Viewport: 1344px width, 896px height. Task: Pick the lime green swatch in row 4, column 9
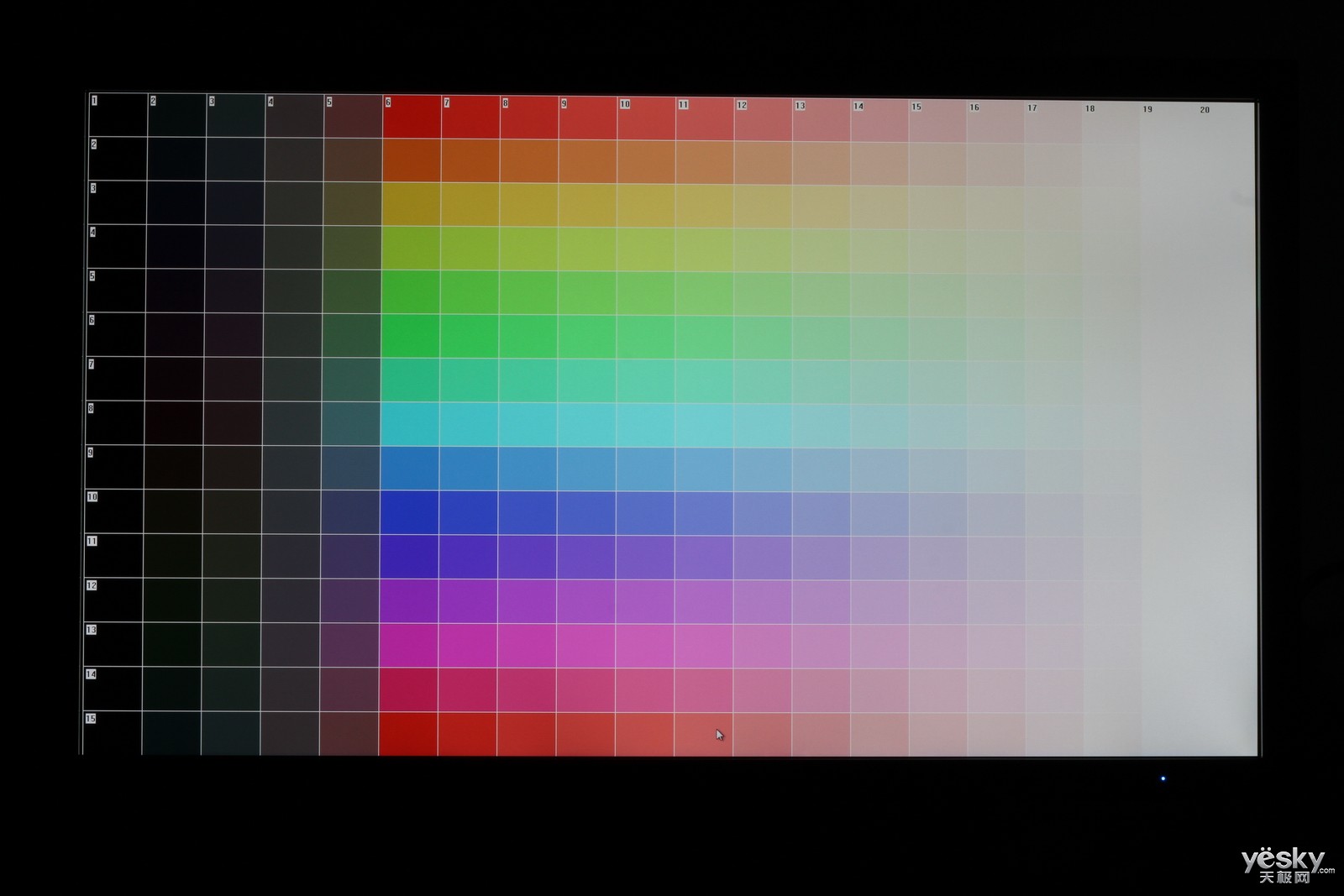pos(587,249)
